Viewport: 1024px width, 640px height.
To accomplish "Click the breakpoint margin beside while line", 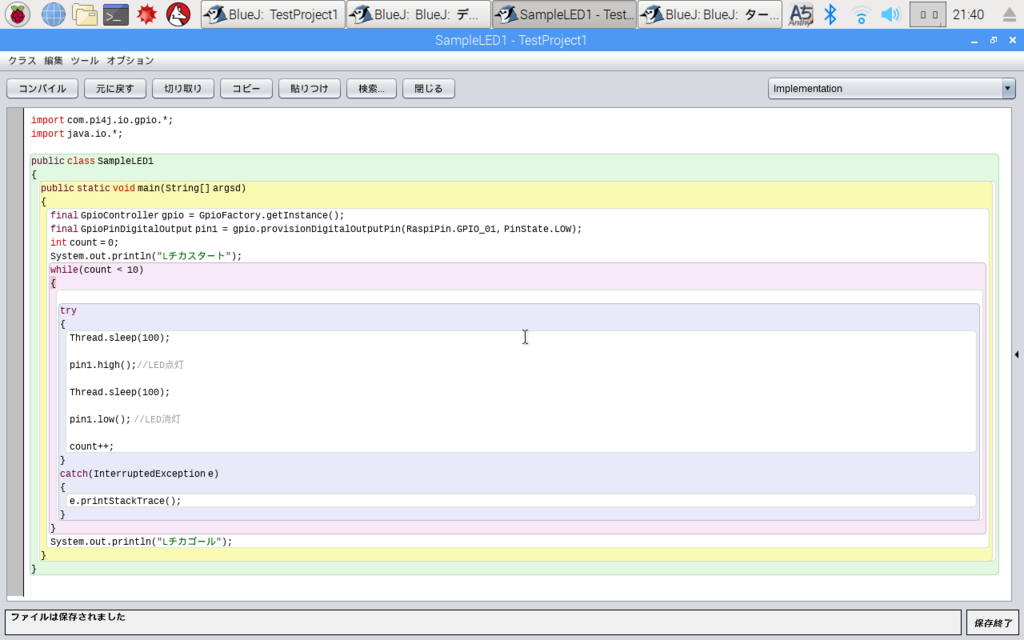I will tap(15, 270).
